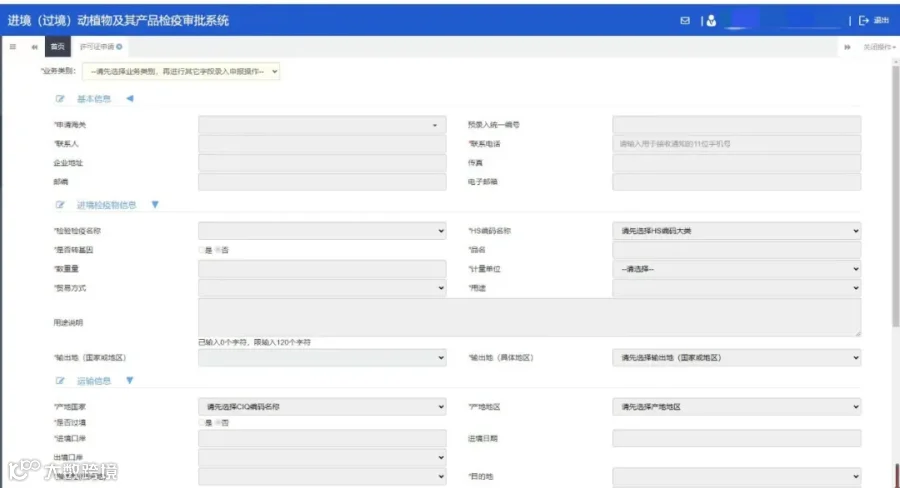
Task: Select 是 for 是否转基因
Action: [x=202, y=250]
